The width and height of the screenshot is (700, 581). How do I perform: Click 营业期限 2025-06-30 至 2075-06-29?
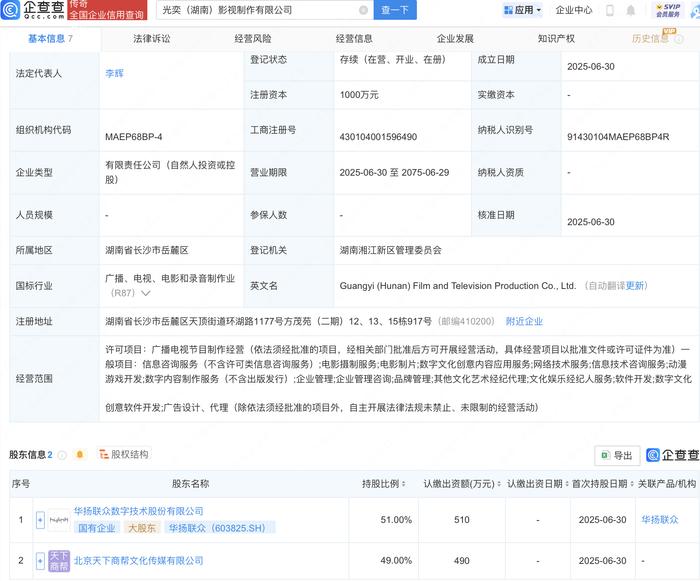pyautogui.click(x=394, y=173)
